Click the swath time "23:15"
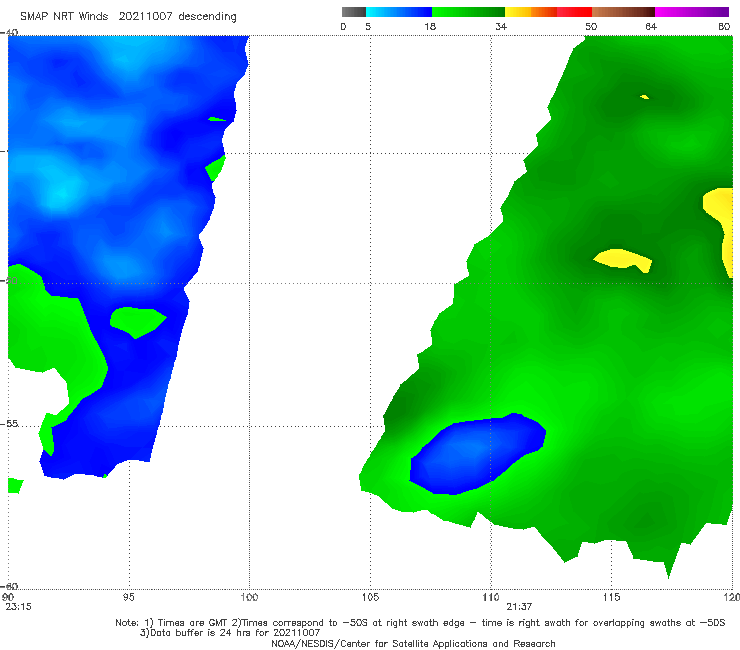This screenshot has height=650, width=740. [x=18, y=607]
